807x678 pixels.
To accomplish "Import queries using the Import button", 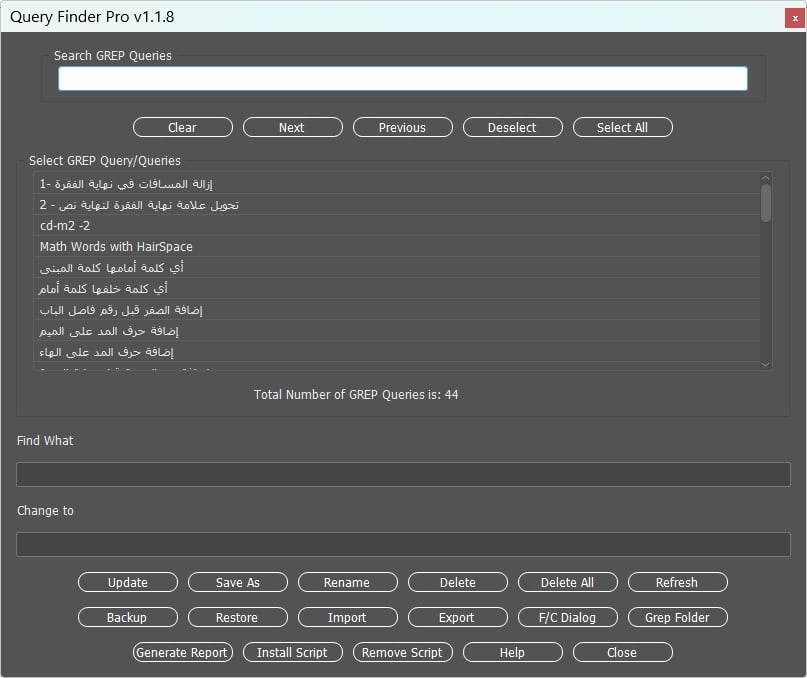I will click(347, 617).
